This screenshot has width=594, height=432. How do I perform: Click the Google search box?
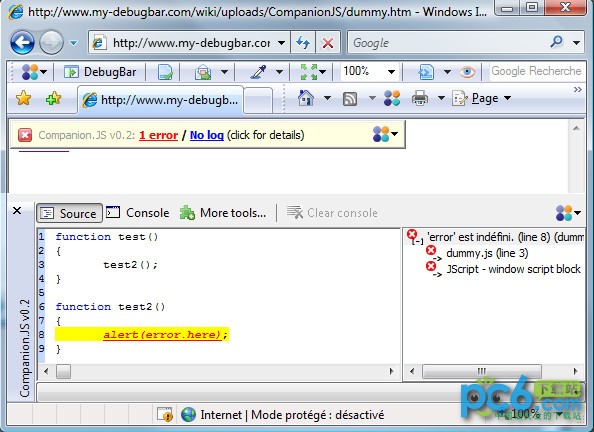point(447,42)
